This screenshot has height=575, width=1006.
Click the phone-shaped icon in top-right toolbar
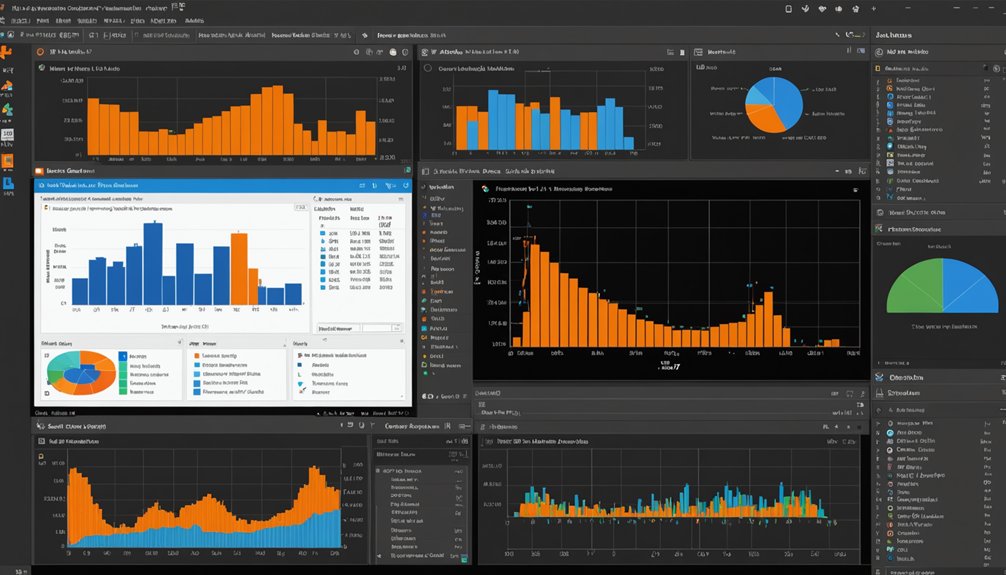(789, 8)
